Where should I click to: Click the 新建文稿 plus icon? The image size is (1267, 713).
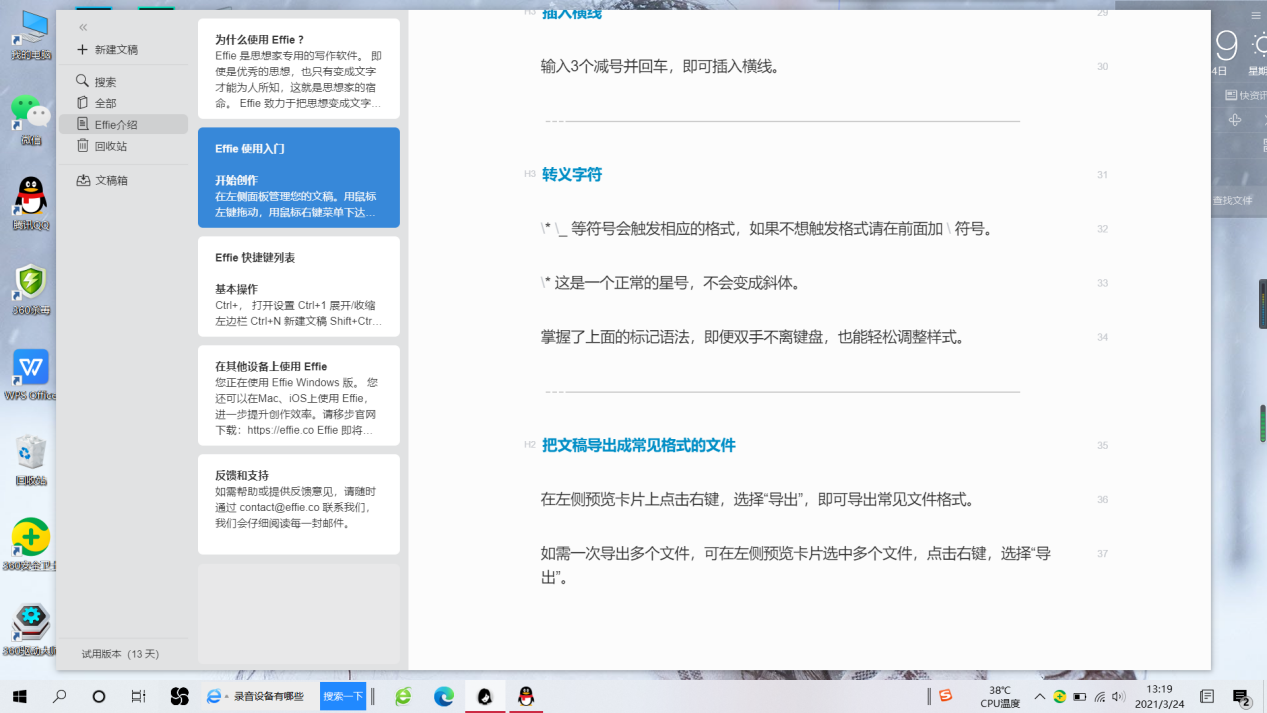pos(80,49)
